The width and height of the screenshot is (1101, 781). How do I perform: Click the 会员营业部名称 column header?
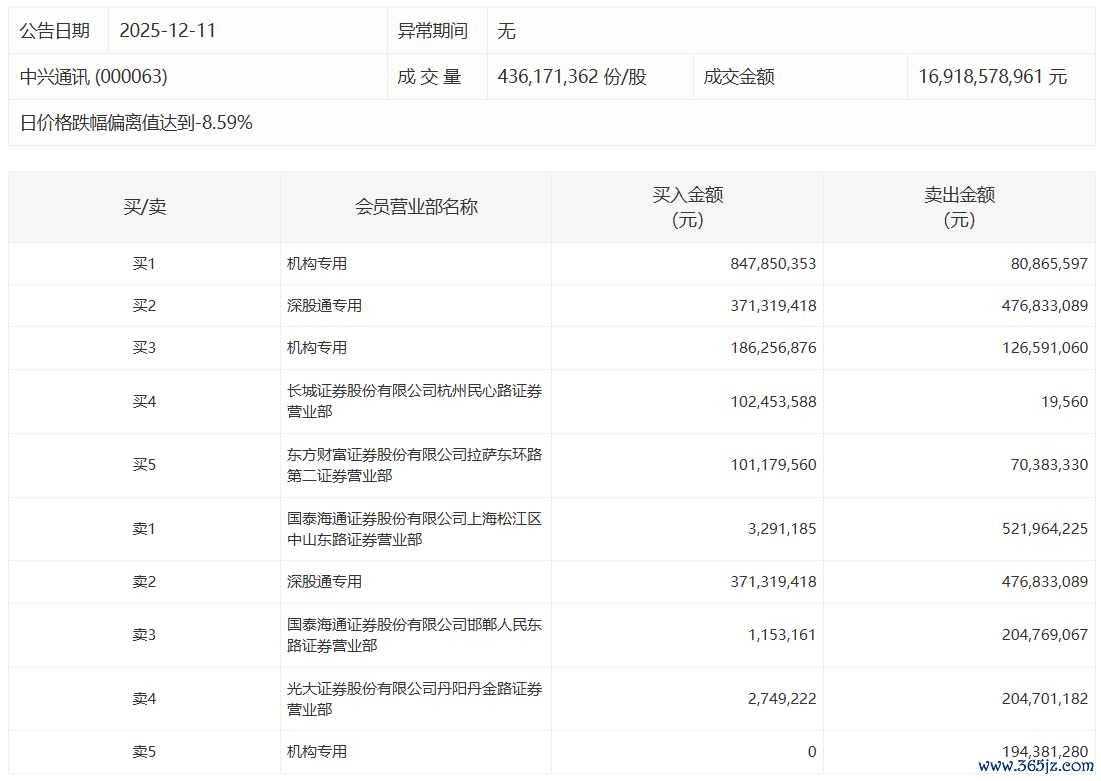[x=416, y=207]
